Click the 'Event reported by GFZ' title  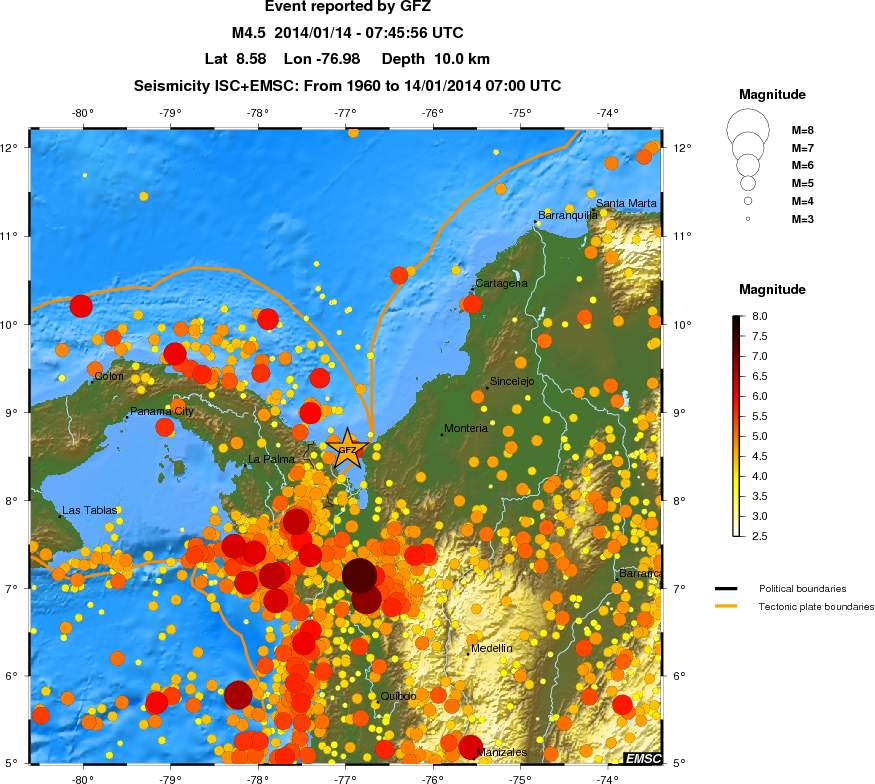pos(348,7)
